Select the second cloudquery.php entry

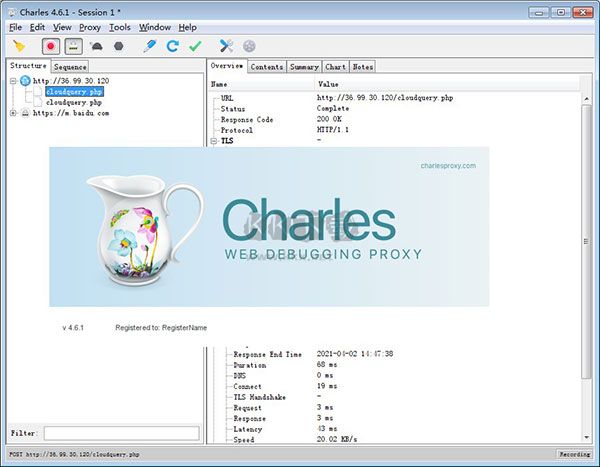pyautogui.click(x=74, y=103)
